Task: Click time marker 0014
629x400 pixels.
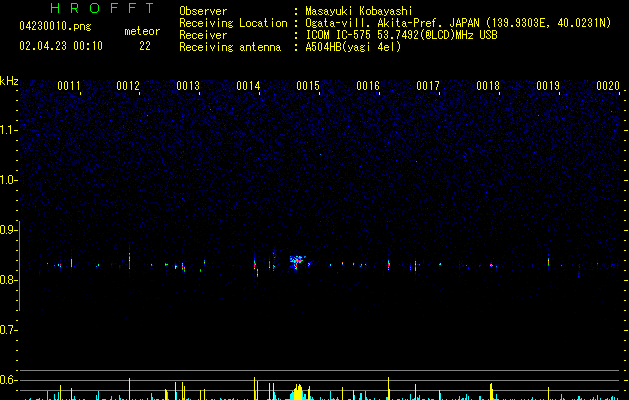Action: (248, 86)
